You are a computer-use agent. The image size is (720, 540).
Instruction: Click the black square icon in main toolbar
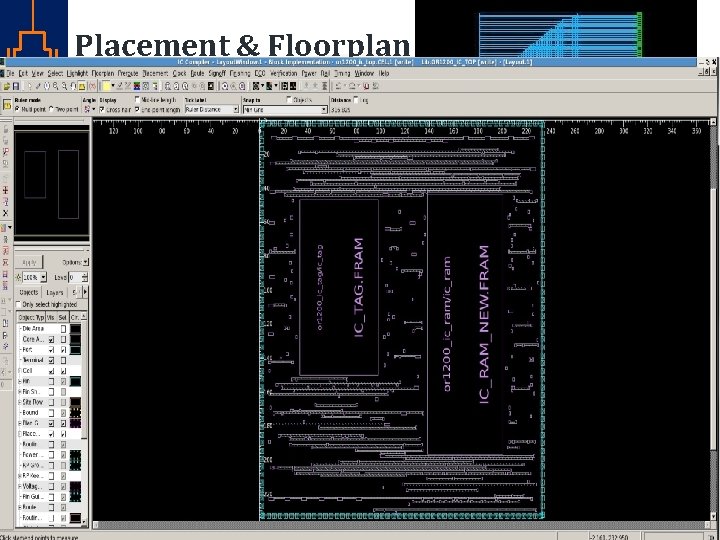click(x=211, y=86)
